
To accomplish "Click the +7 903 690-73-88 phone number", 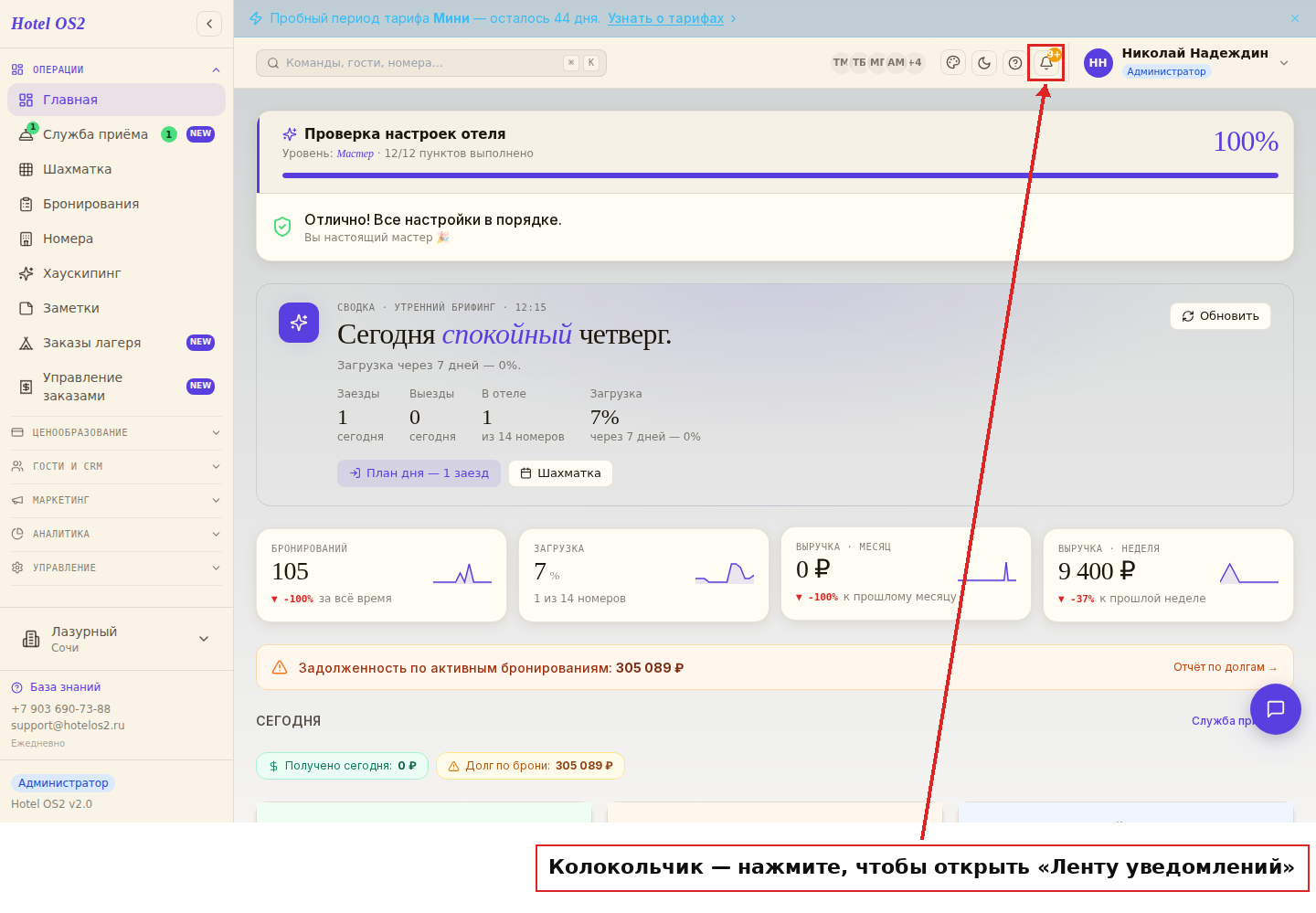I will (60, 709).
